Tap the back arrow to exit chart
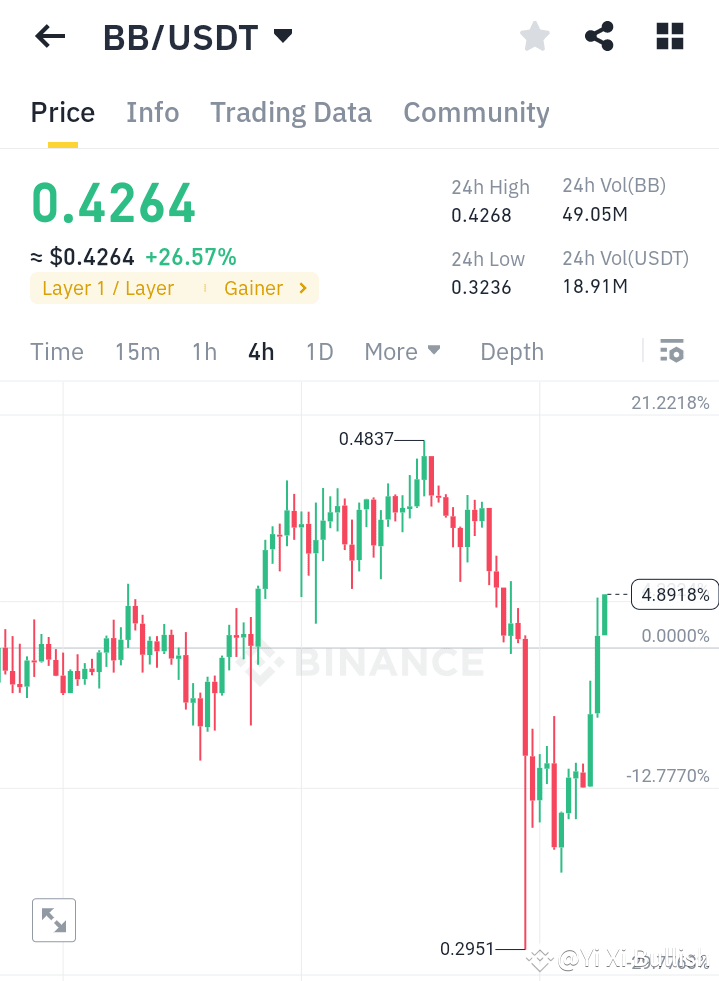This screenshot has height=981, width=719. (x=48, y=36)
